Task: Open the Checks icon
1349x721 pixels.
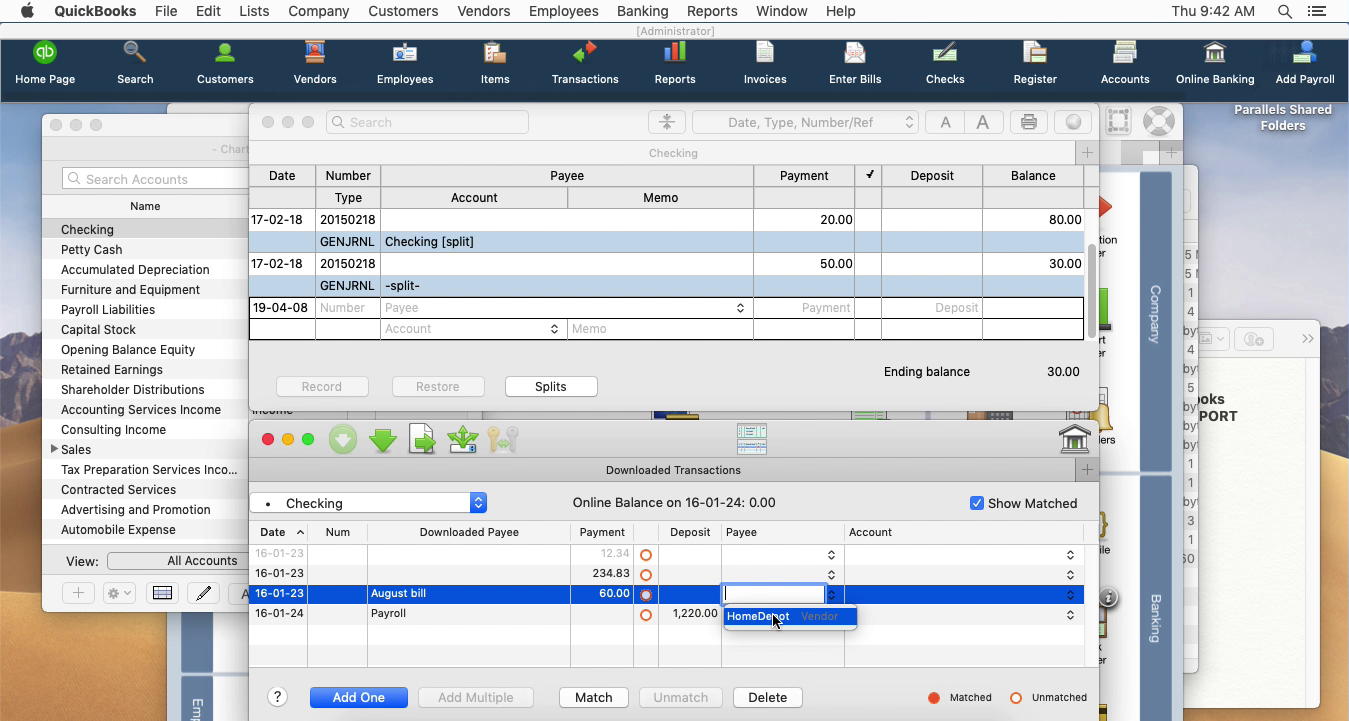Action: [x=945, y=63]
